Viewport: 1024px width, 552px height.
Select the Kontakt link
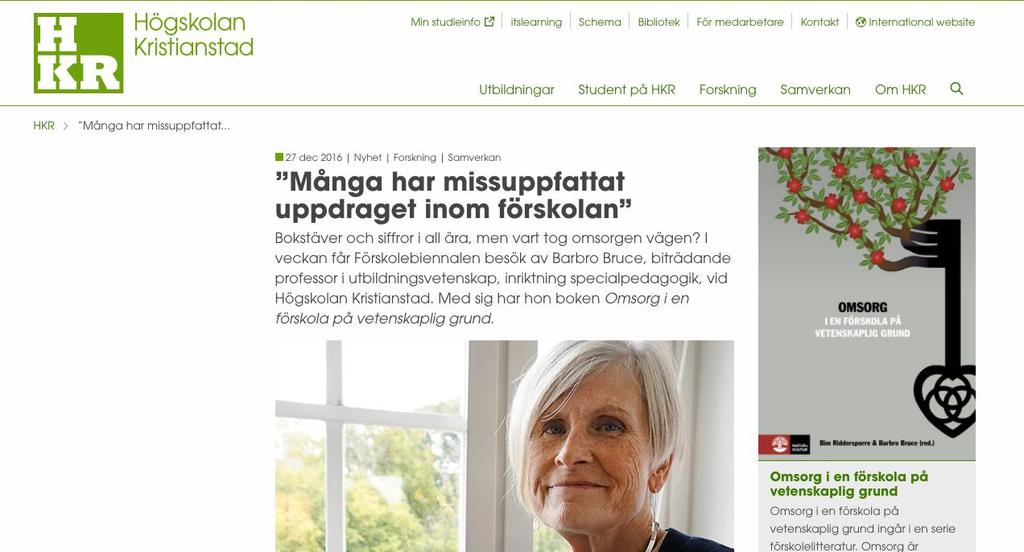coord(820,22)
